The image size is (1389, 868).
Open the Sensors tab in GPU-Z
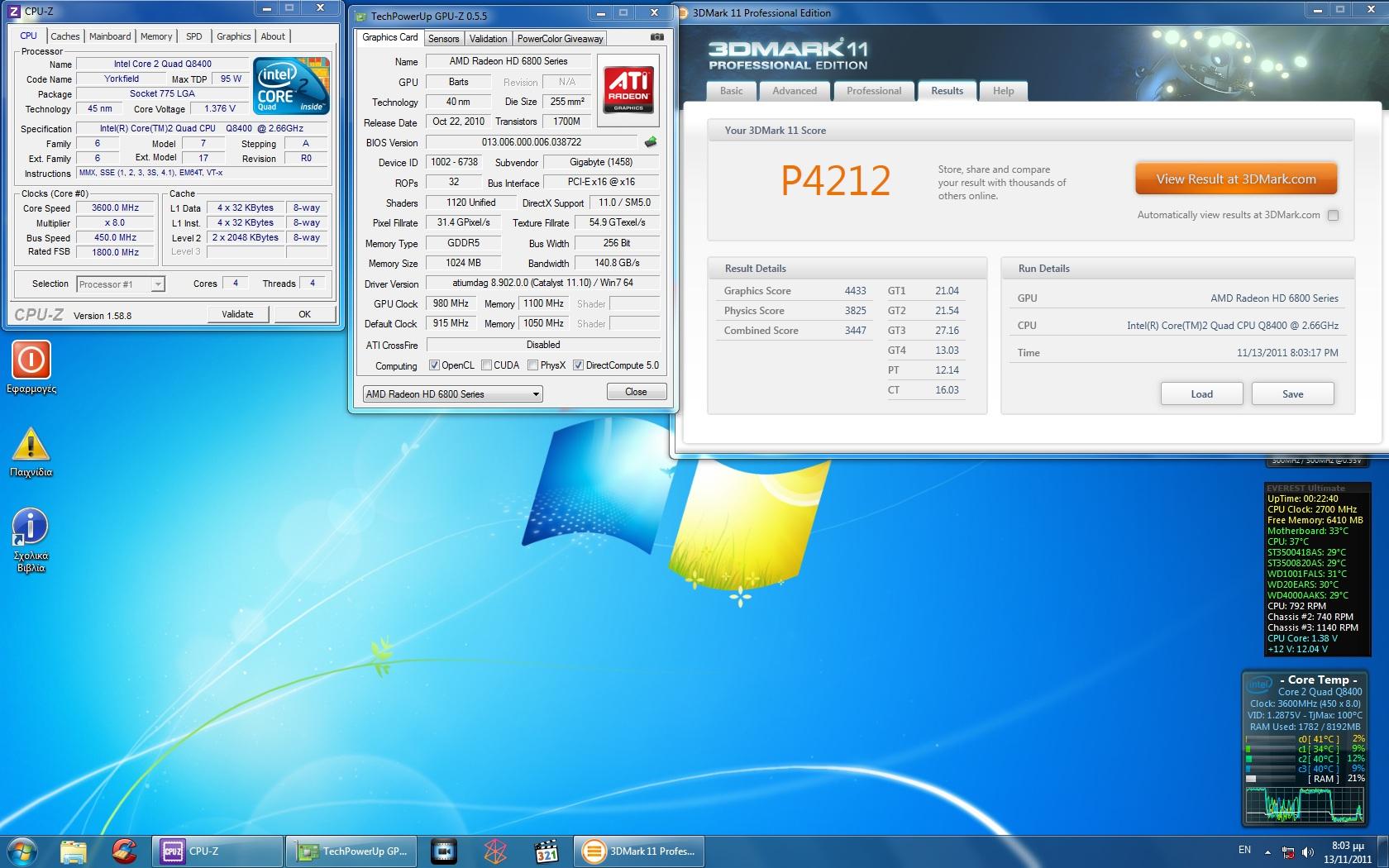(x=443, y=39)
